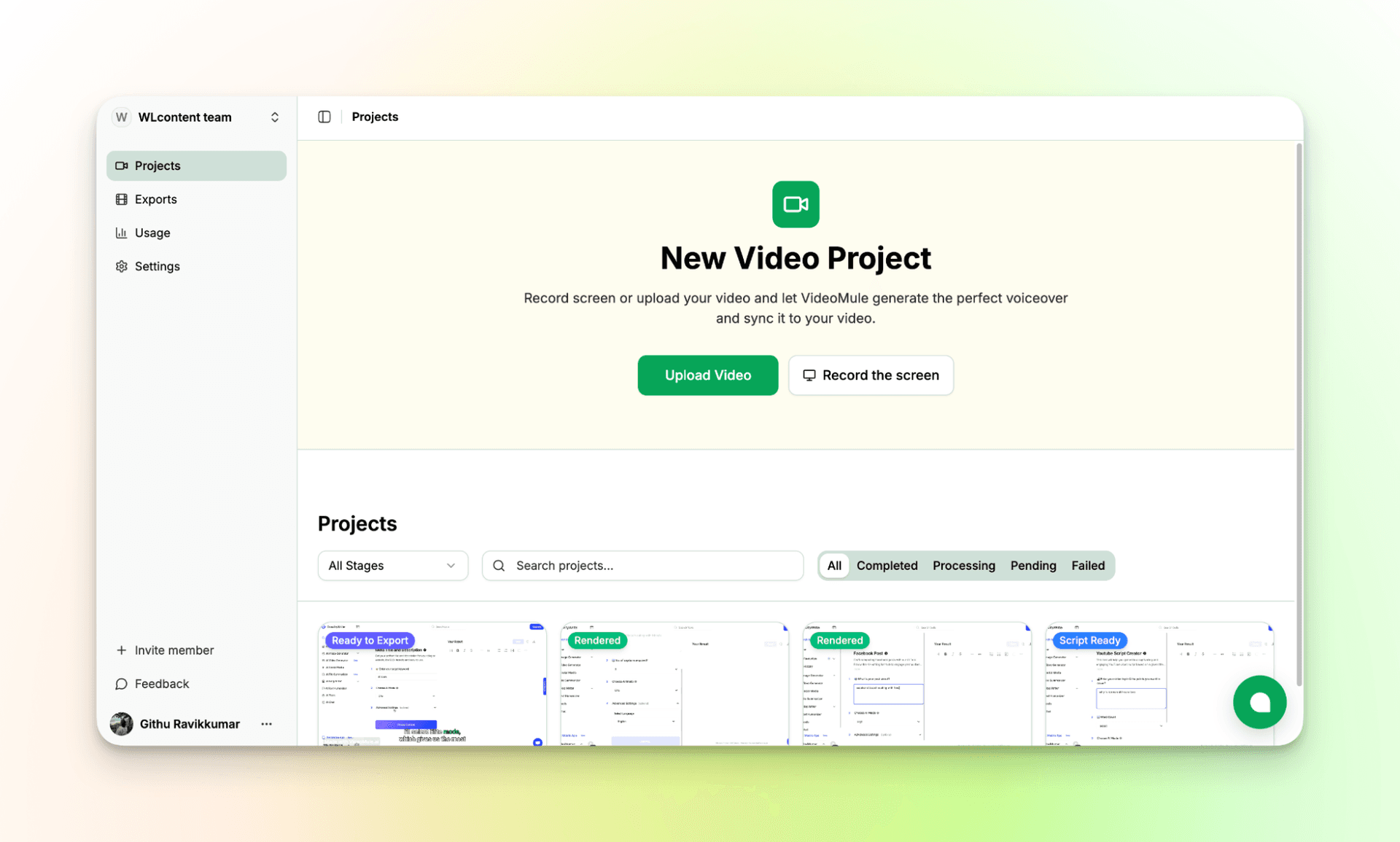This screenshot has width=1400, height=842.
Task: Click the plus icon next to Invite member
Action: 121,650
